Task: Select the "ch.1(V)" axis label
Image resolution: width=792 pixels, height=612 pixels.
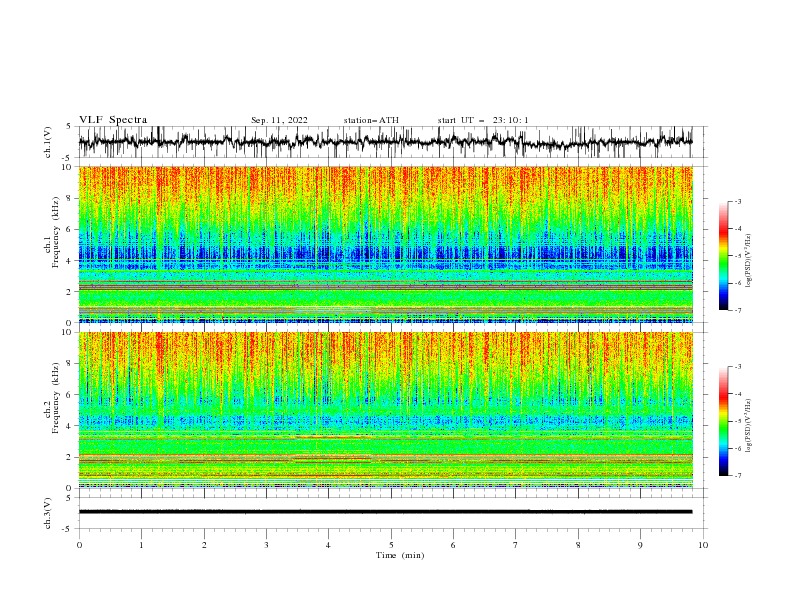Action: (x=48, y=142)
